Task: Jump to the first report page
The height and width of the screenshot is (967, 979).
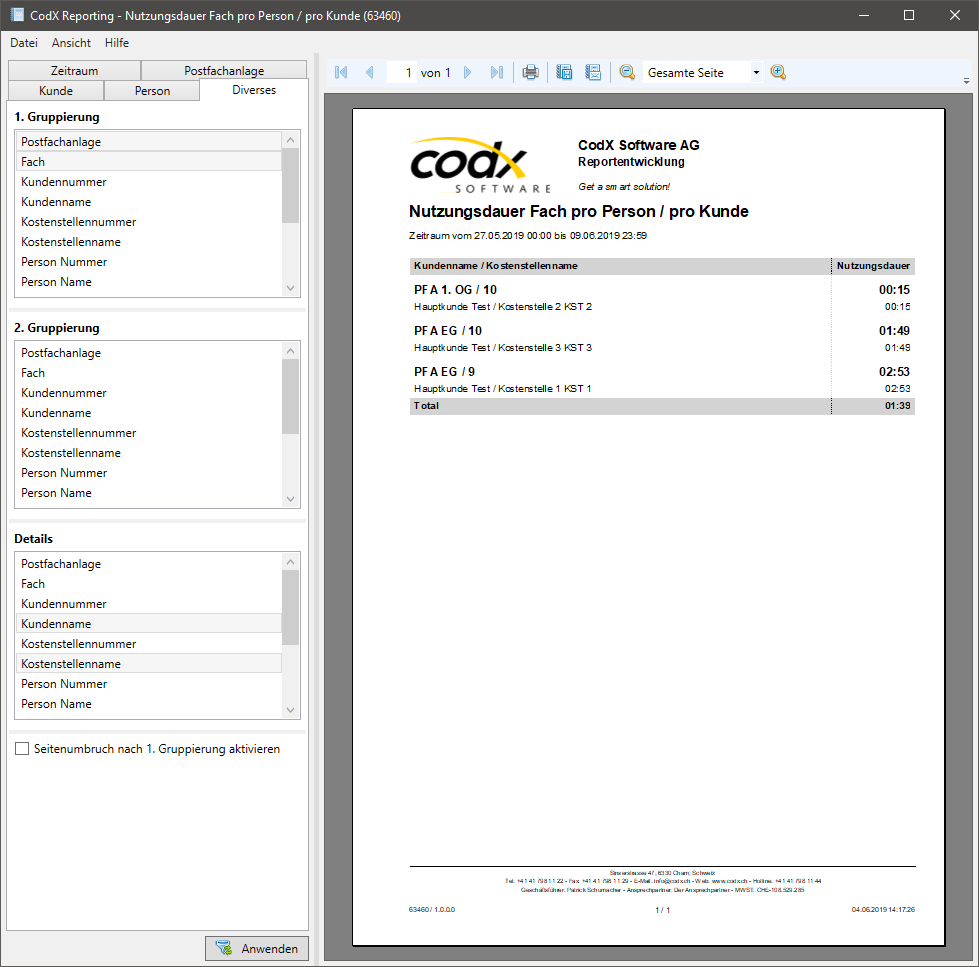Action: pyautogui.click(x=340, y=72)
